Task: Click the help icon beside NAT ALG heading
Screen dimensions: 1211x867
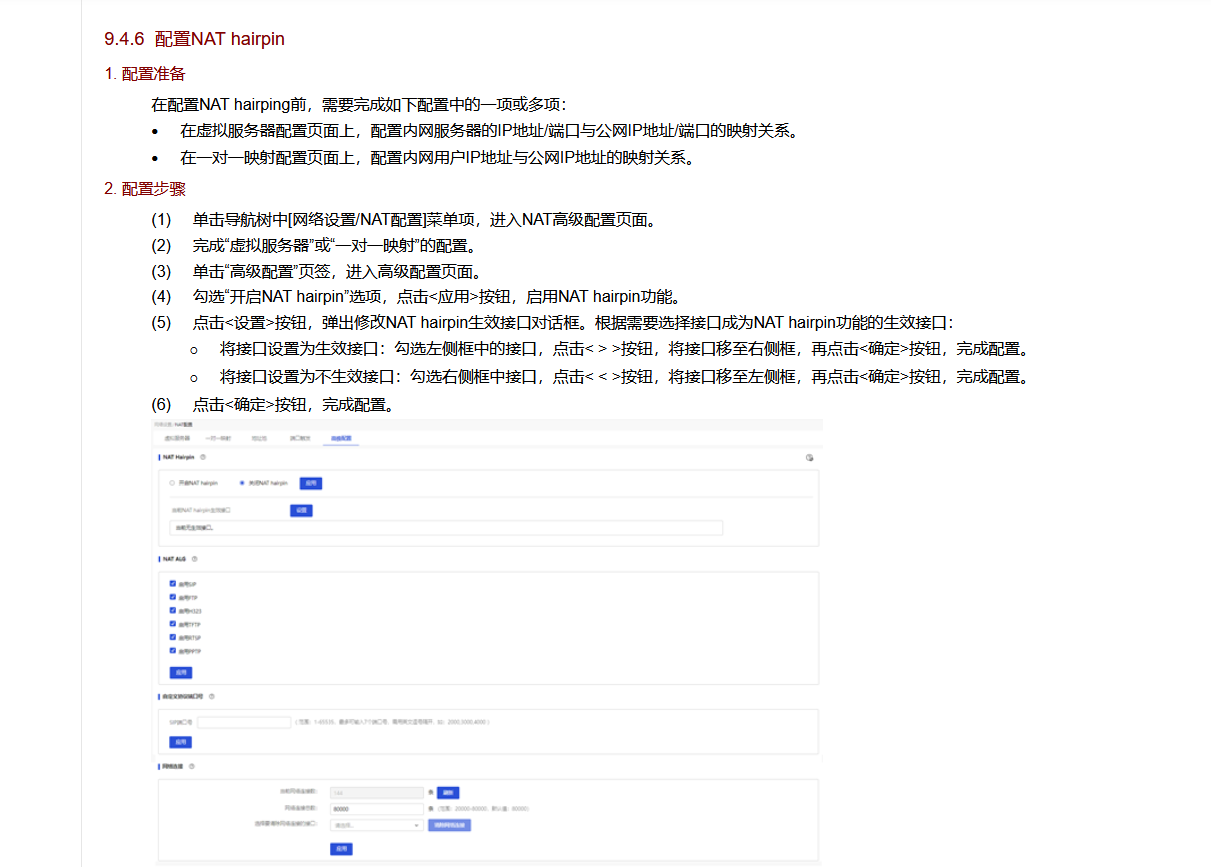Action: [x=195, y=559]
